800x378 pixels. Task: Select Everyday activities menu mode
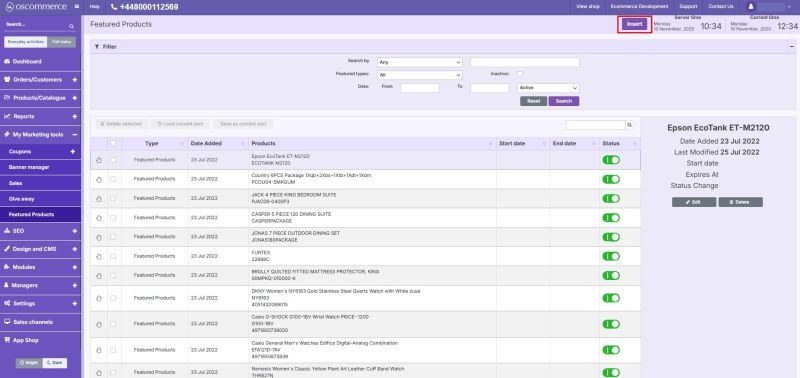pyautogui.click(x=26, y=42)
